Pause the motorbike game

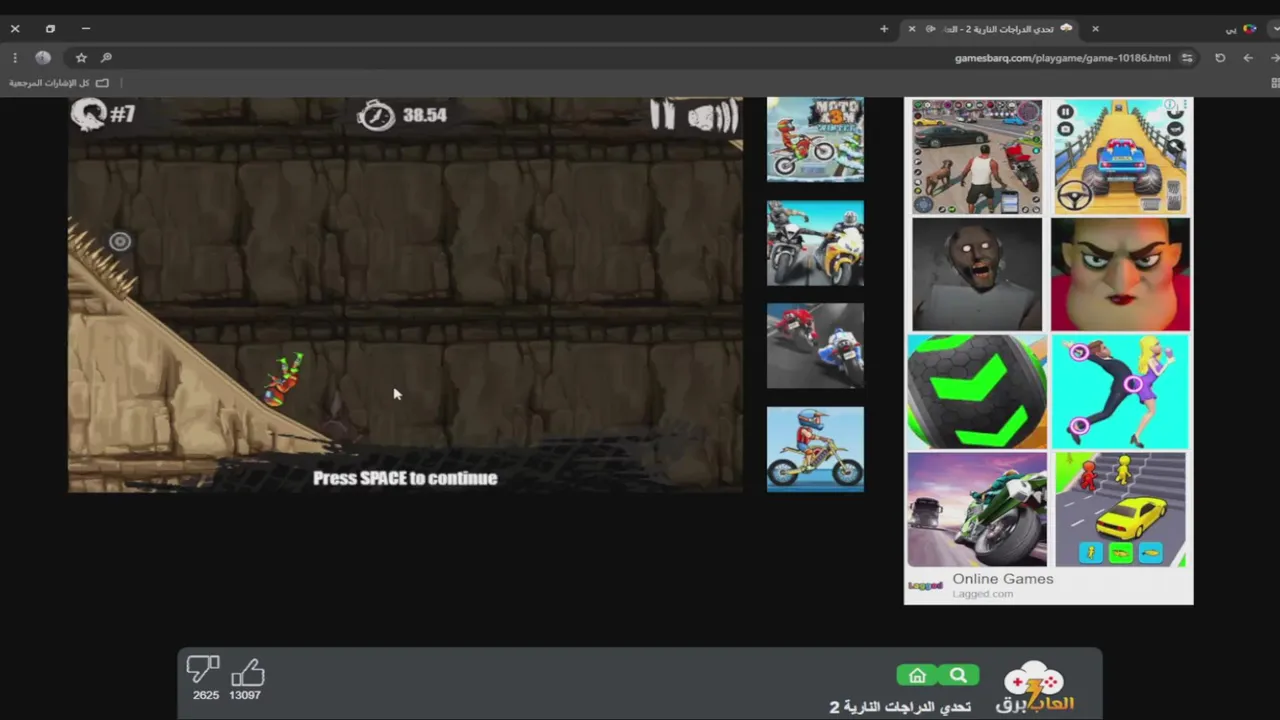[662, 115]
